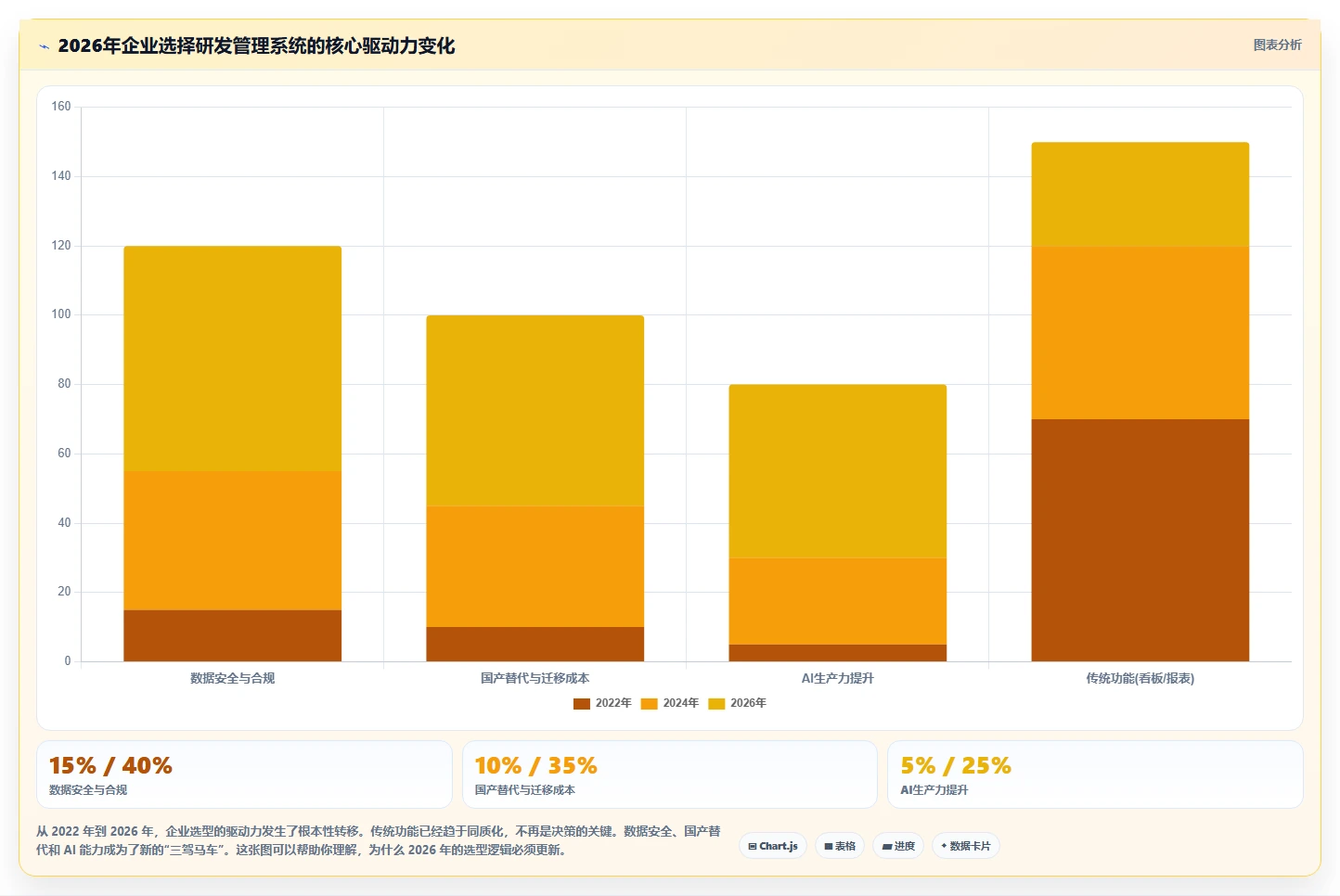This screenshot has width=1340, height=896.
Task: Click the 数据卡片 tag pill
Action: pos(966,846)
